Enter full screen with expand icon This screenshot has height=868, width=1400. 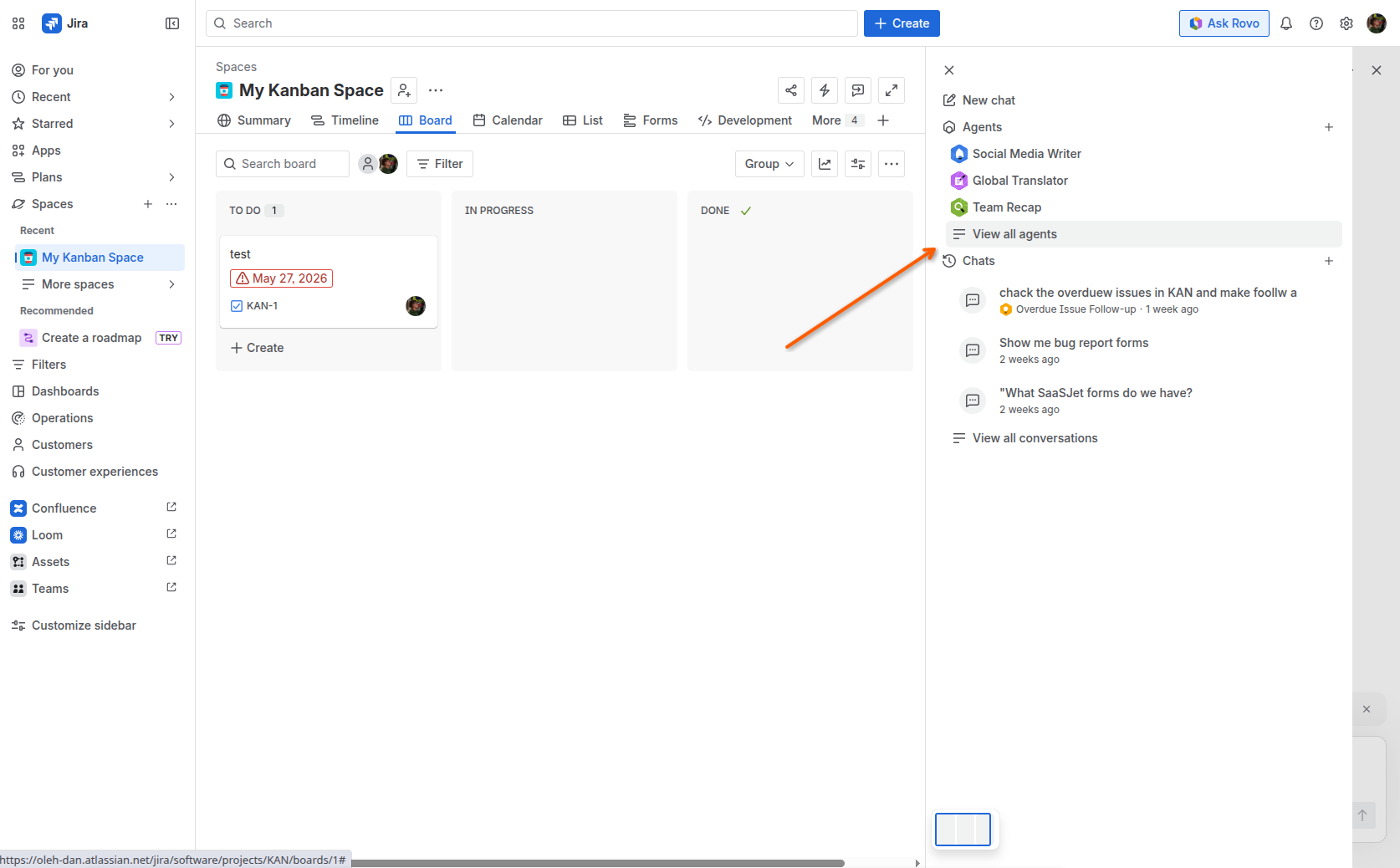click(x=892, y=90)
